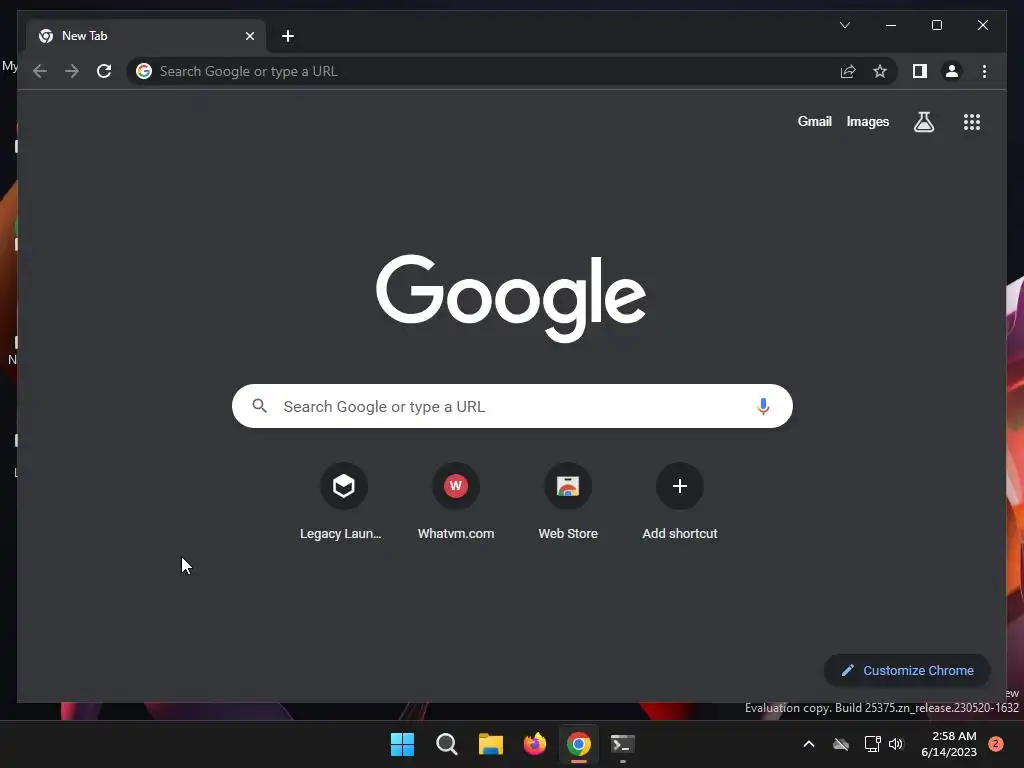Bookmark this tab with the star icon

tap(880, 71)
